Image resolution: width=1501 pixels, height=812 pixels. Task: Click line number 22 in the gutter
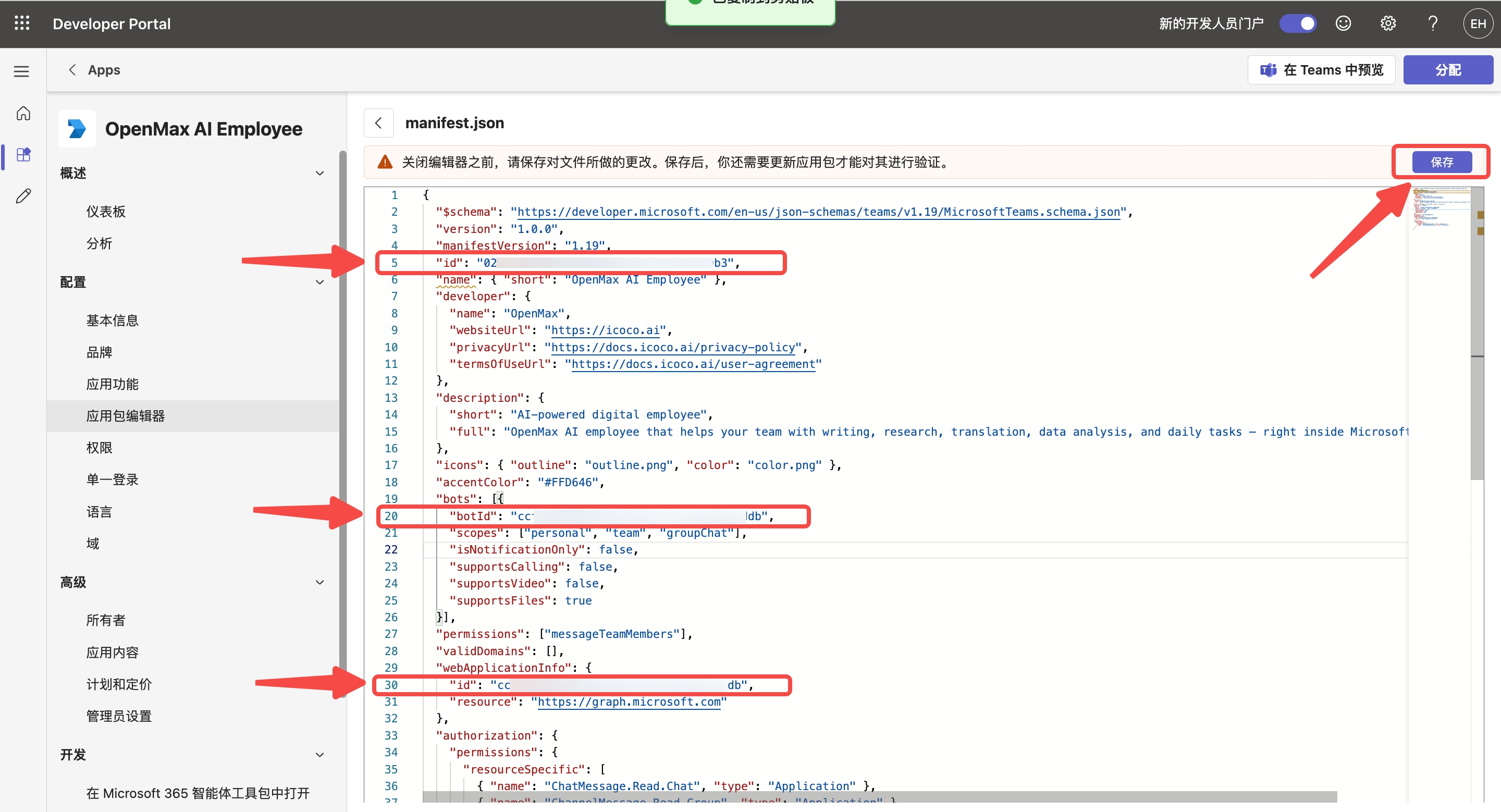[x=391, y=549]
